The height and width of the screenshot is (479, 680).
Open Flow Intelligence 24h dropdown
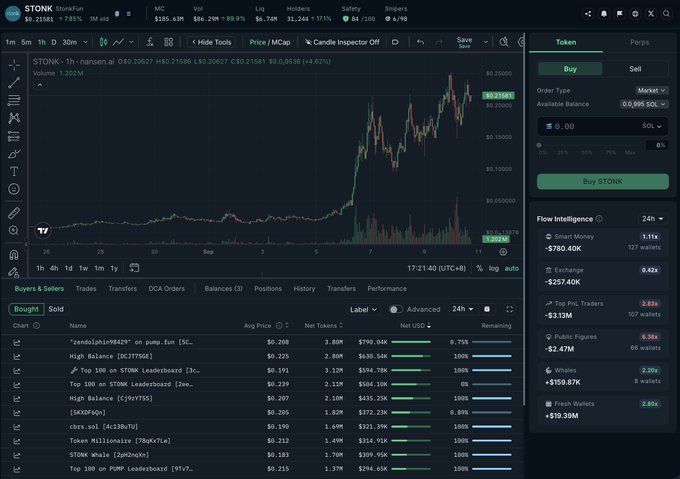[x=653, y=219]
